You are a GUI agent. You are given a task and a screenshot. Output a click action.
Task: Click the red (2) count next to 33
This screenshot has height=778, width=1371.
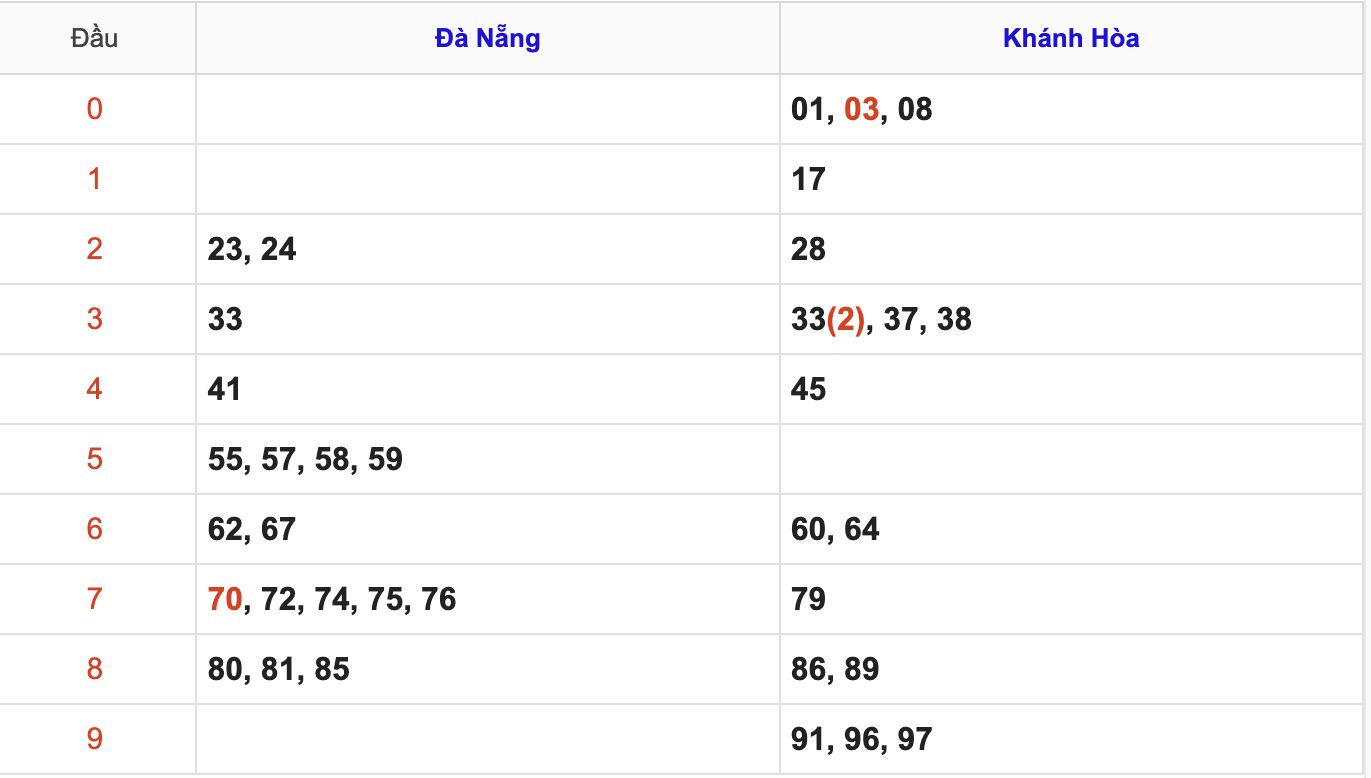coord(845,319)
